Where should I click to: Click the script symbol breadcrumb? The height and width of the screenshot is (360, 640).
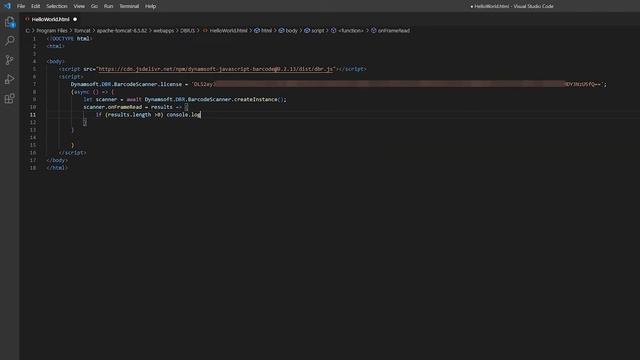pos(314,31)
